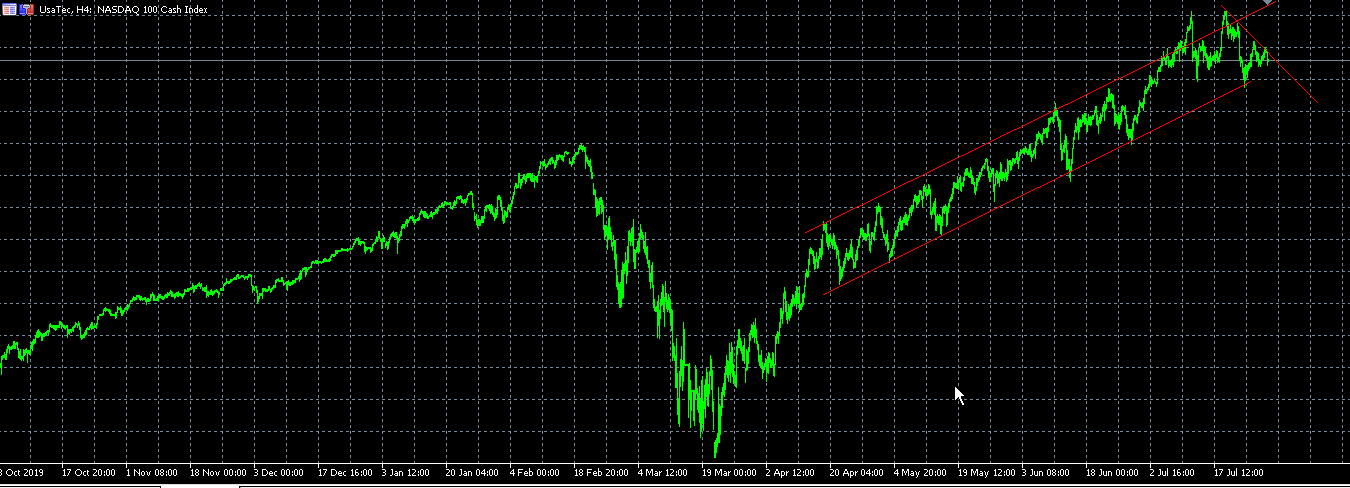The width and height of the screenshot is (1350, 488).
Task: Click the 20 Apr 04:00 time axis label
Action: tap(858, 472)
